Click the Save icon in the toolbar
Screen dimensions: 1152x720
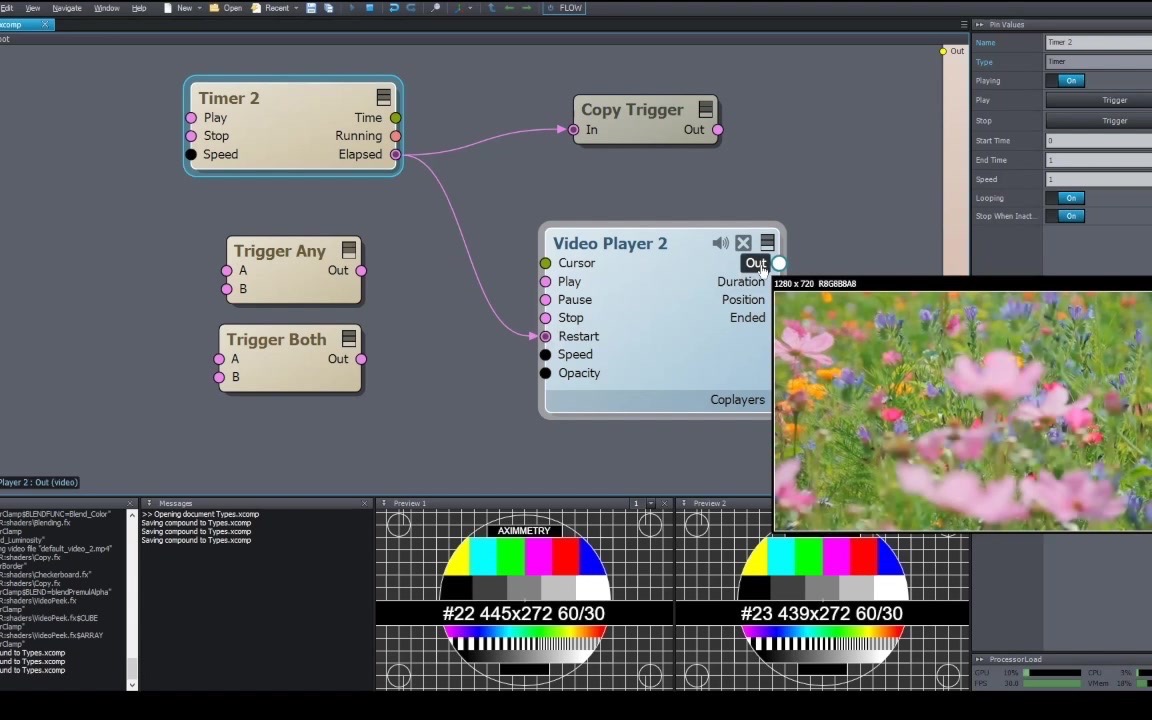311,8
